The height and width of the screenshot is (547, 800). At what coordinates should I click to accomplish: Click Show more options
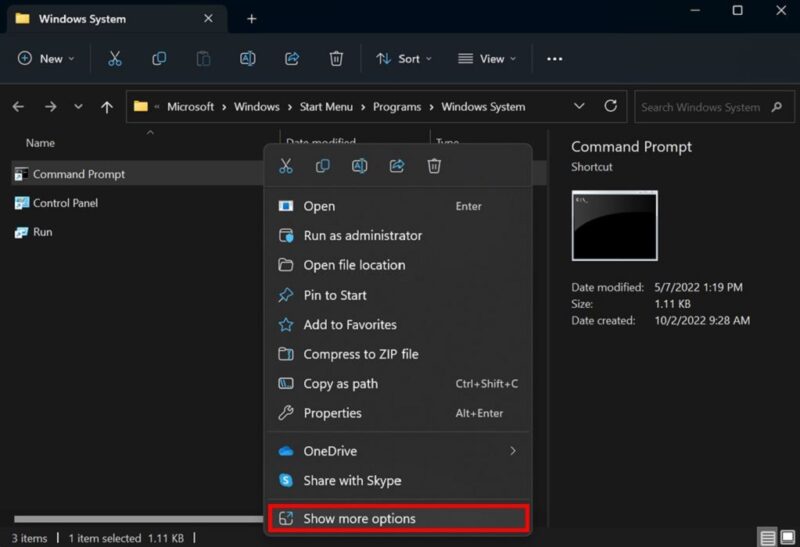pos(398,518)
